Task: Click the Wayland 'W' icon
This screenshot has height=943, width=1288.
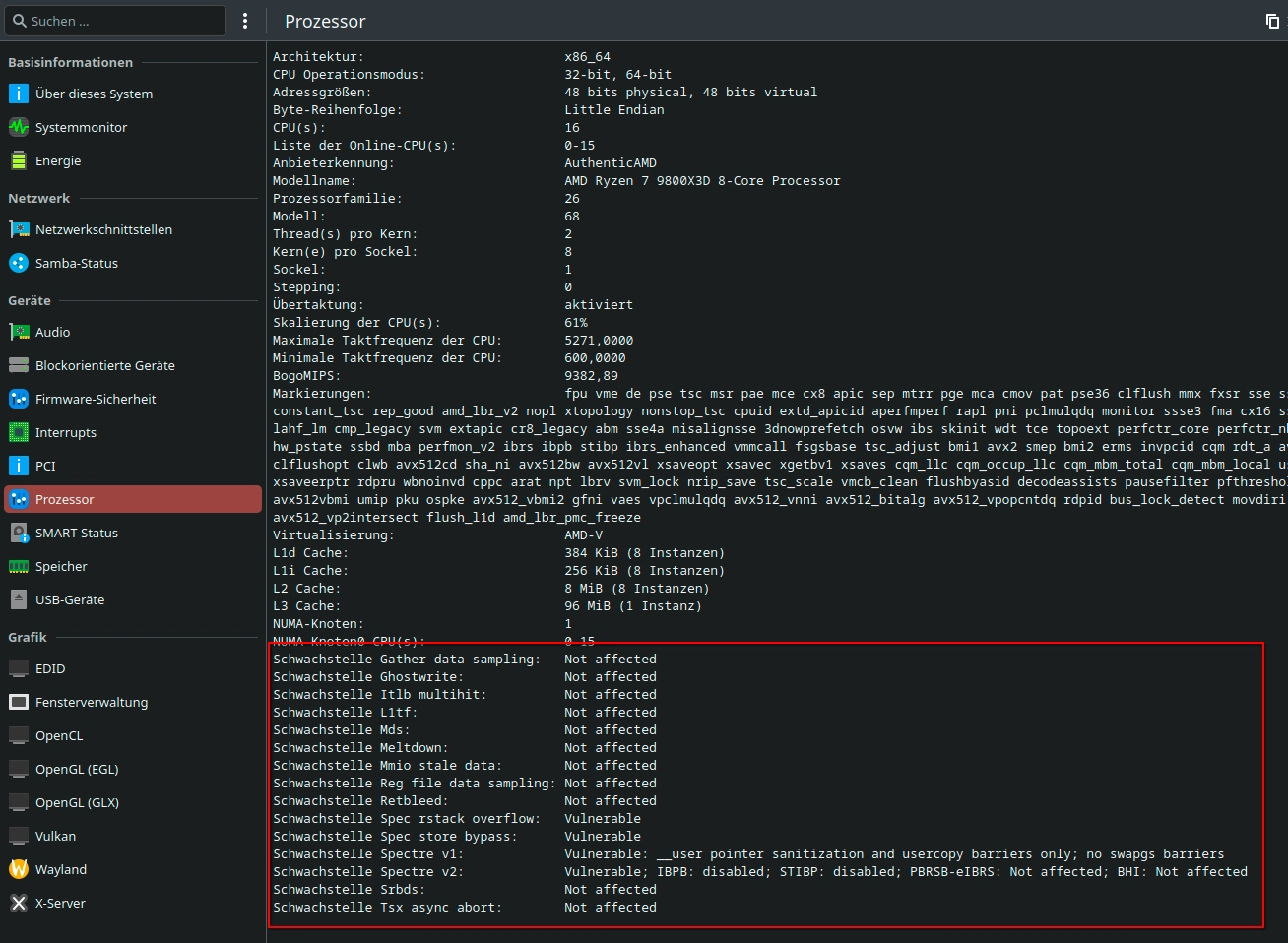Action: click(x=19, y=869)
